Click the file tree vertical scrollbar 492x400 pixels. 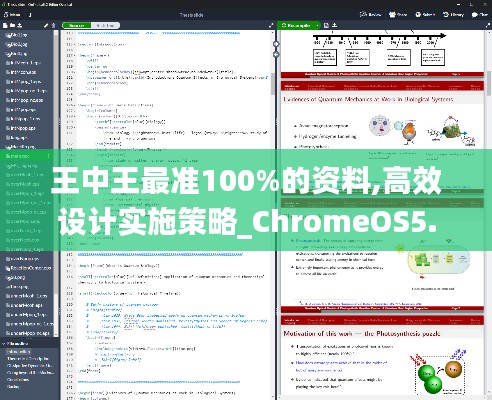[x=56, y=183]
